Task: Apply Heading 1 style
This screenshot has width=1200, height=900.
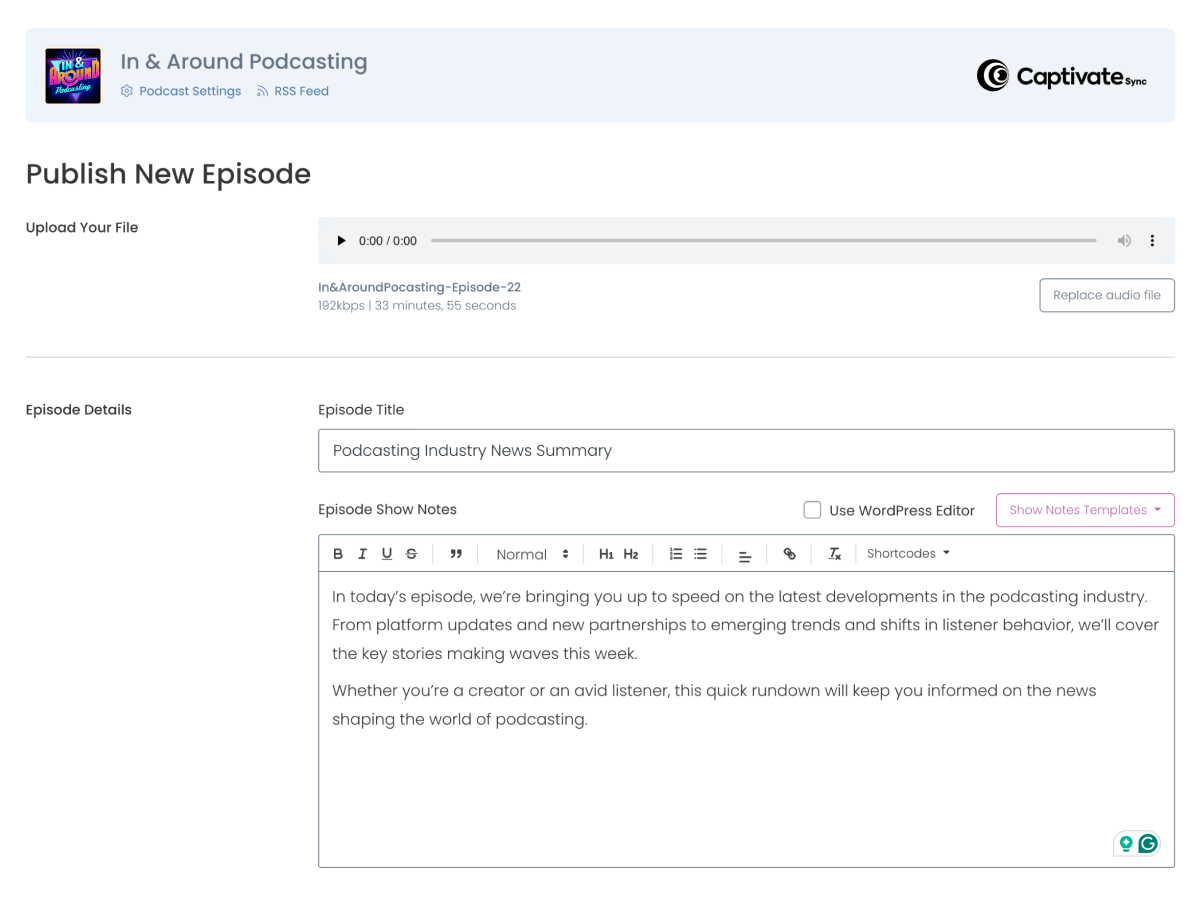Action: (606, 554)
